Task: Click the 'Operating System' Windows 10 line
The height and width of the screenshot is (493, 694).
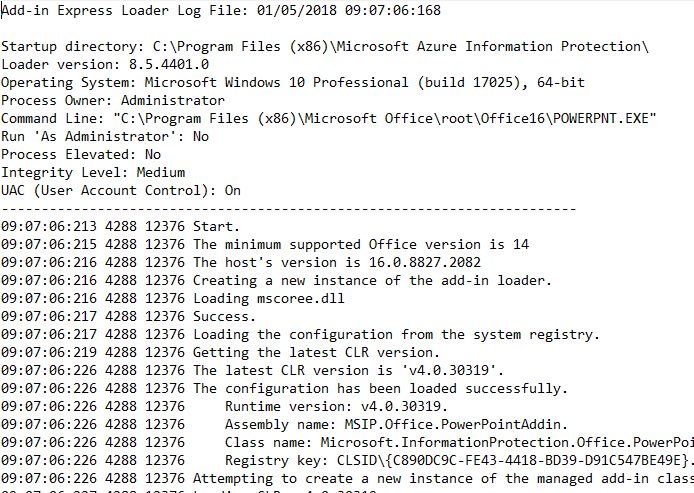Action: point(293,82)
